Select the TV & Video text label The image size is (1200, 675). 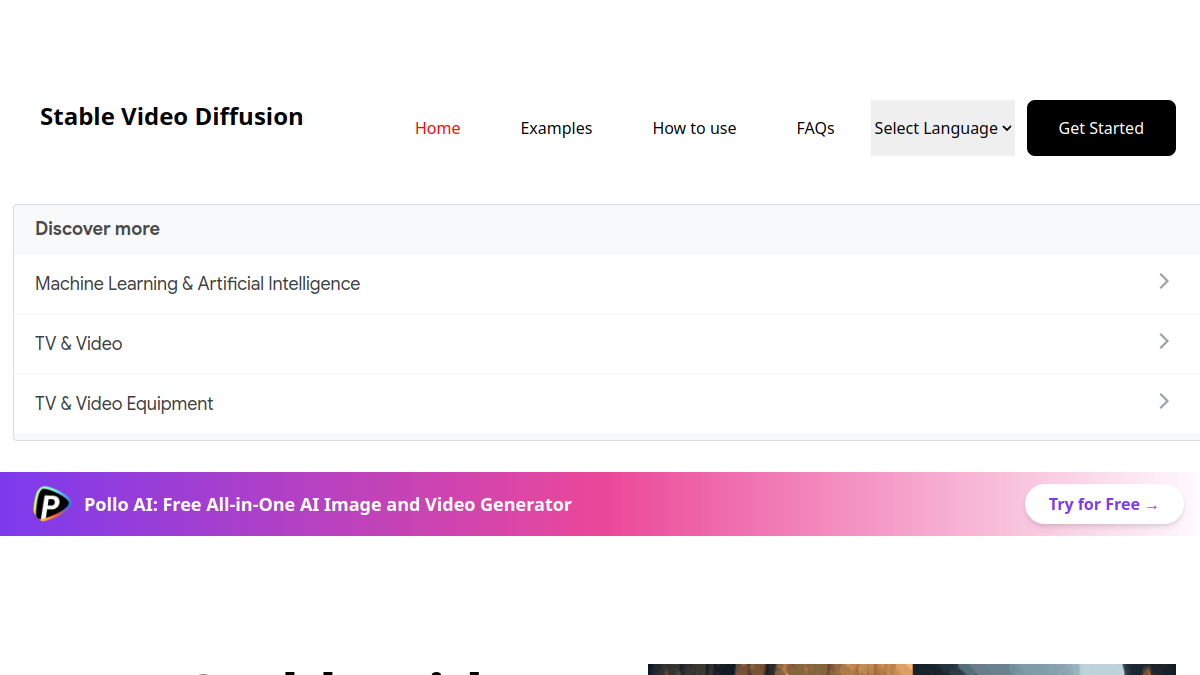pyautogui.click(x=79, y=344)
